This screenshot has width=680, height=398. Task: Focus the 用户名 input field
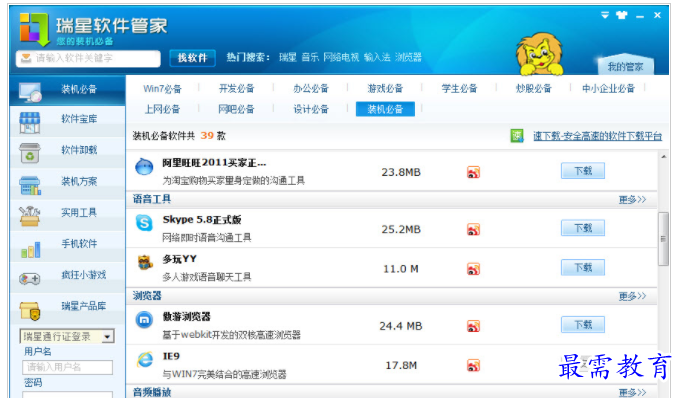click(x=68, y=367)
